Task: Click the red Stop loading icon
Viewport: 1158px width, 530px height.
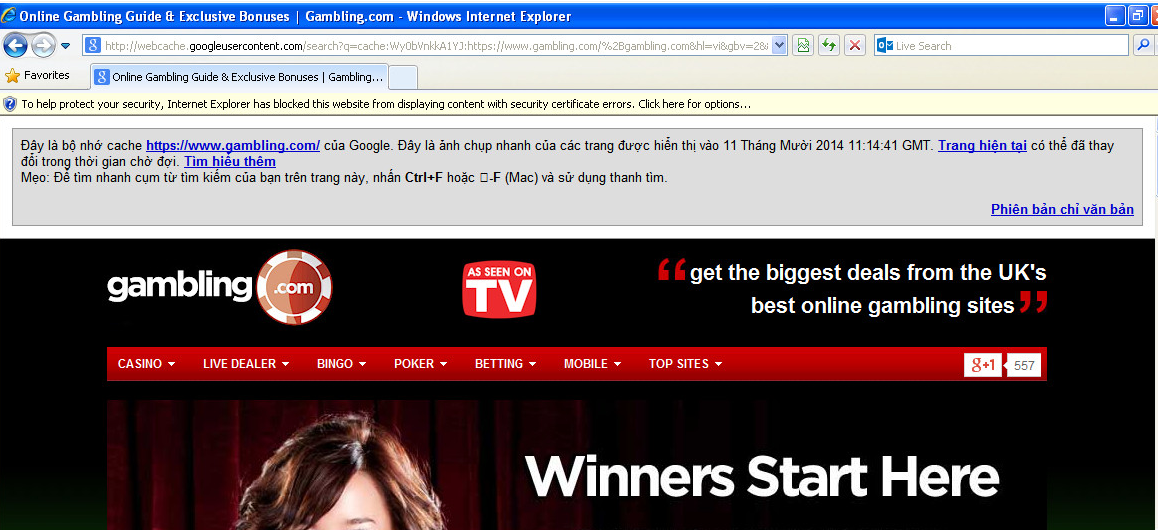Action: click(x=854, y=46)
